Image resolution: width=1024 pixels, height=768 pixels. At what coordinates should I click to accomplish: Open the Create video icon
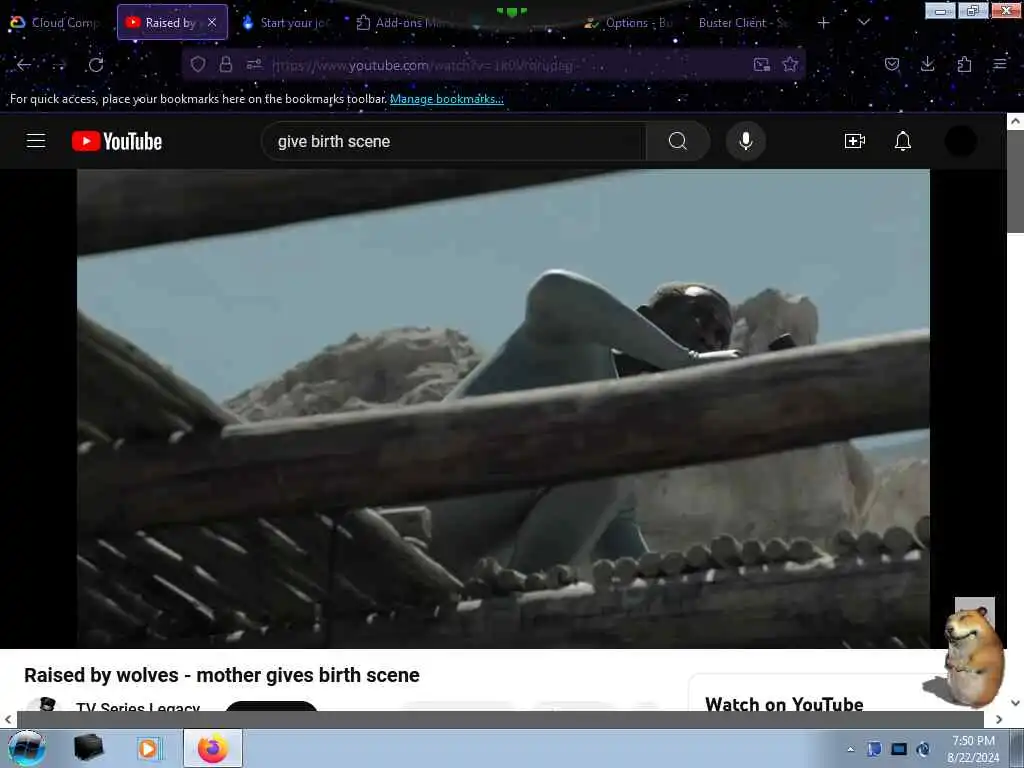[854, 141]
